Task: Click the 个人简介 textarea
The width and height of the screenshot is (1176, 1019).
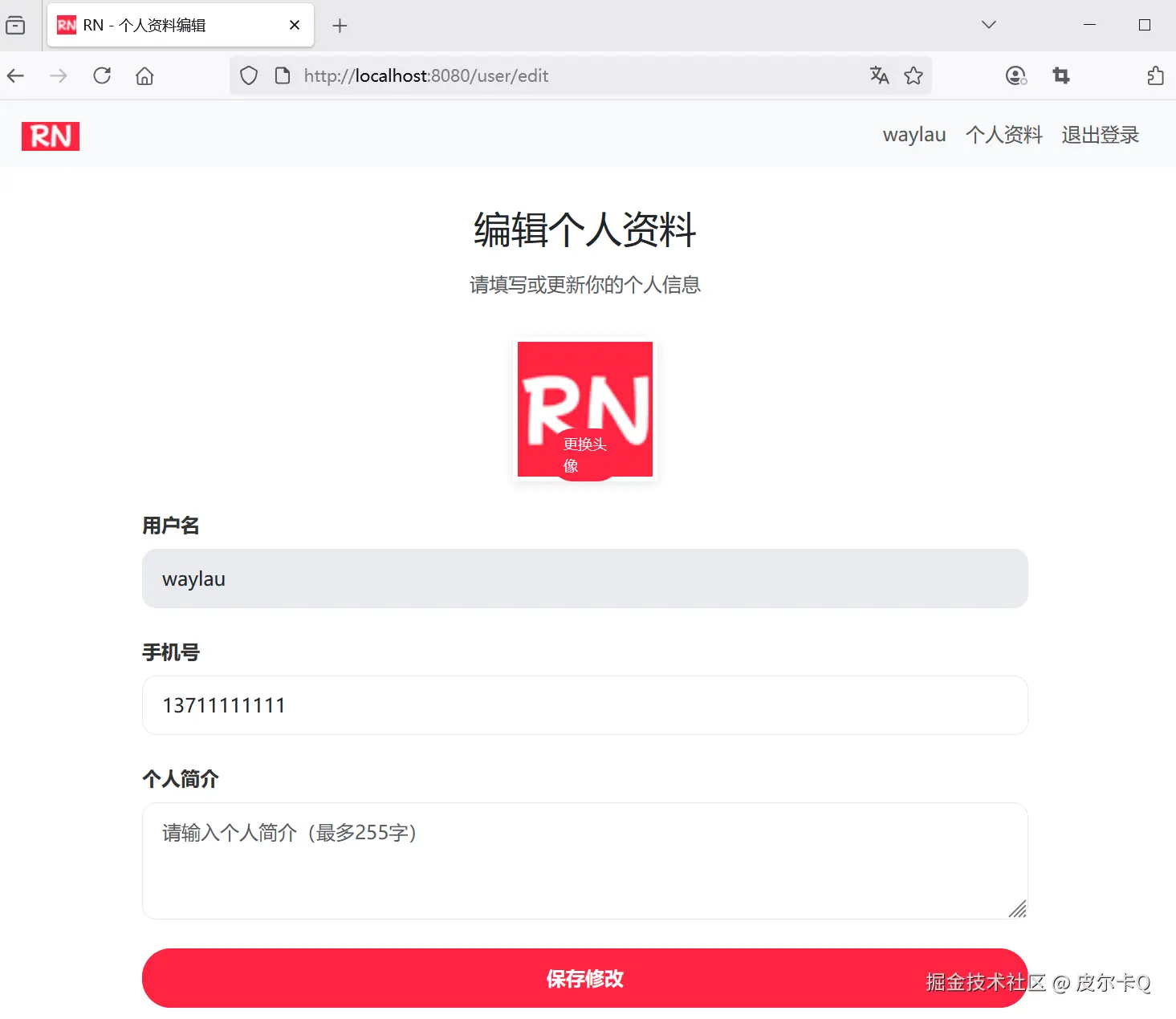Action: pos(584,860)
